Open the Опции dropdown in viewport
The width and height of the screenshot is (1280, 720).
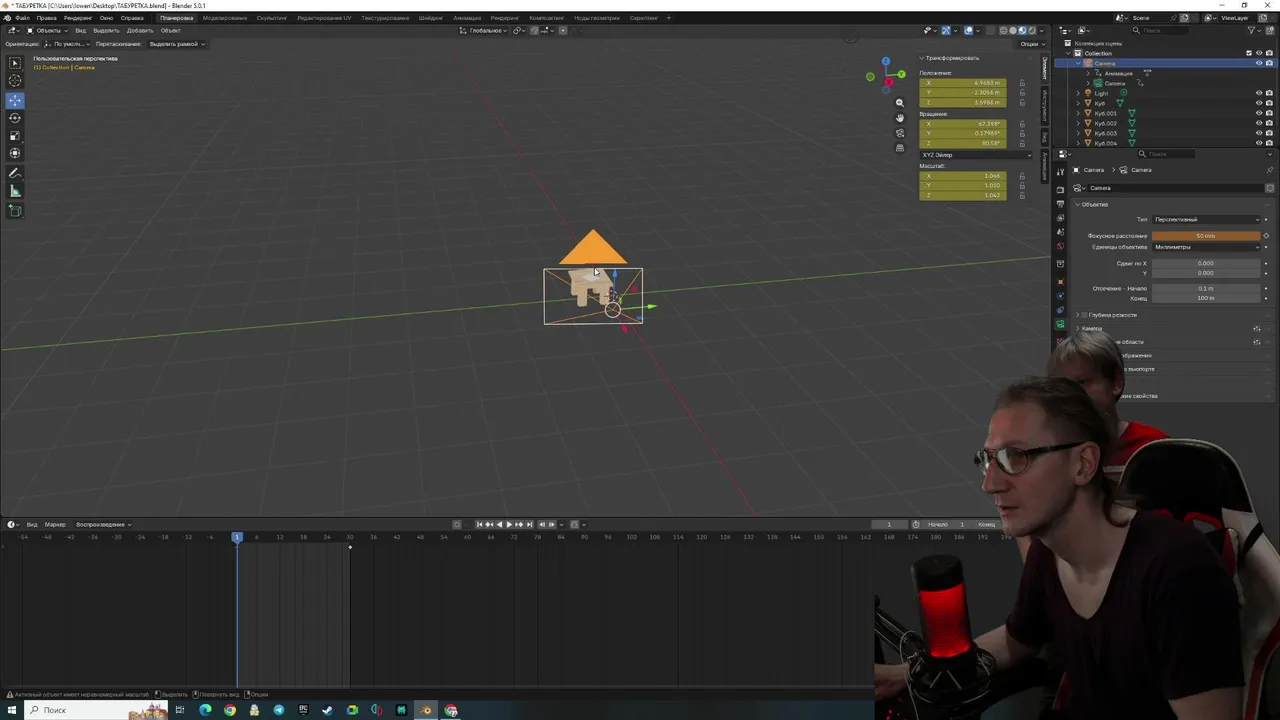(1031, 43)
